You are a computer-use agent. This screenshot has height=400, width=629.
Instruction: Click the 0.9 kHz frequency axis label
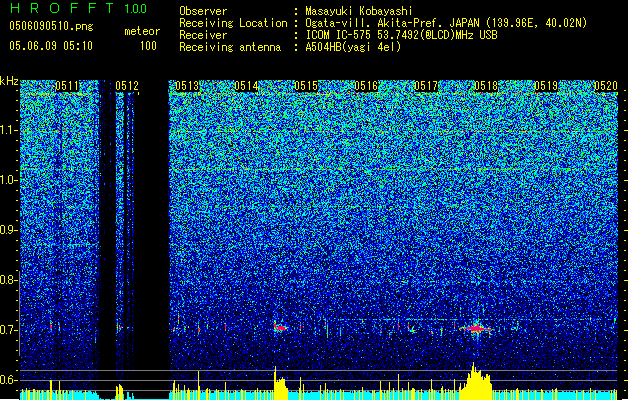(x=9, y=230)
